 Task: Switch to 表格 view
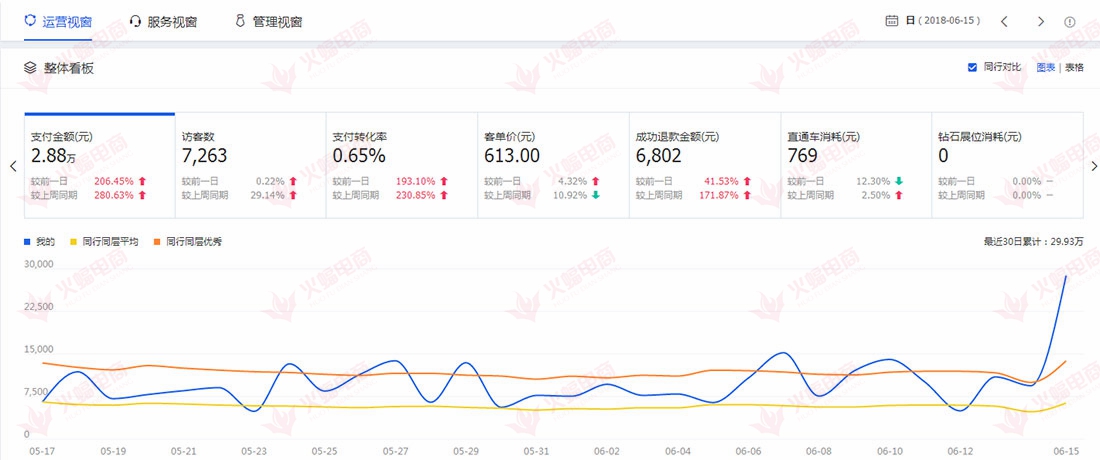pos(1074,68)
